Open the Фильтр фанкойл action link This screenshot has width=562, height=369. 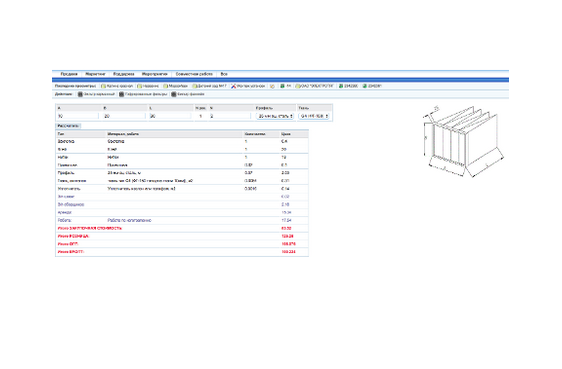pos(191,94)
